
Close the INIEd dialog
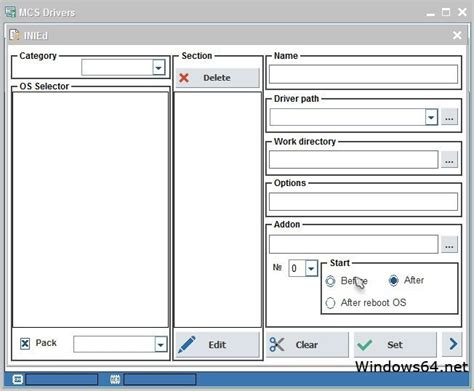pyautogui.click(x=457, y=35)
